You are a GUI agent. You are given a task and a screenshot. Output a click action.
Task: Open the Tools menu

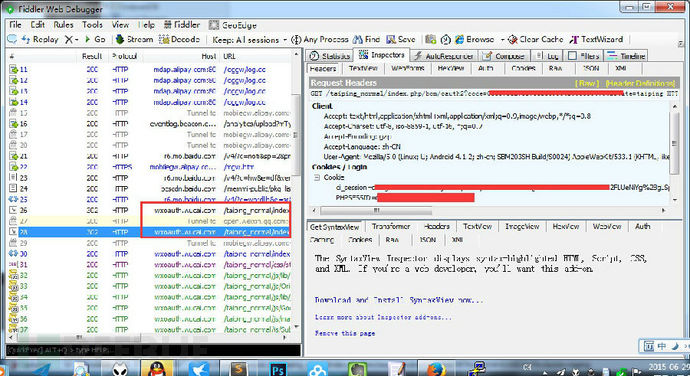tap(92, 25)
